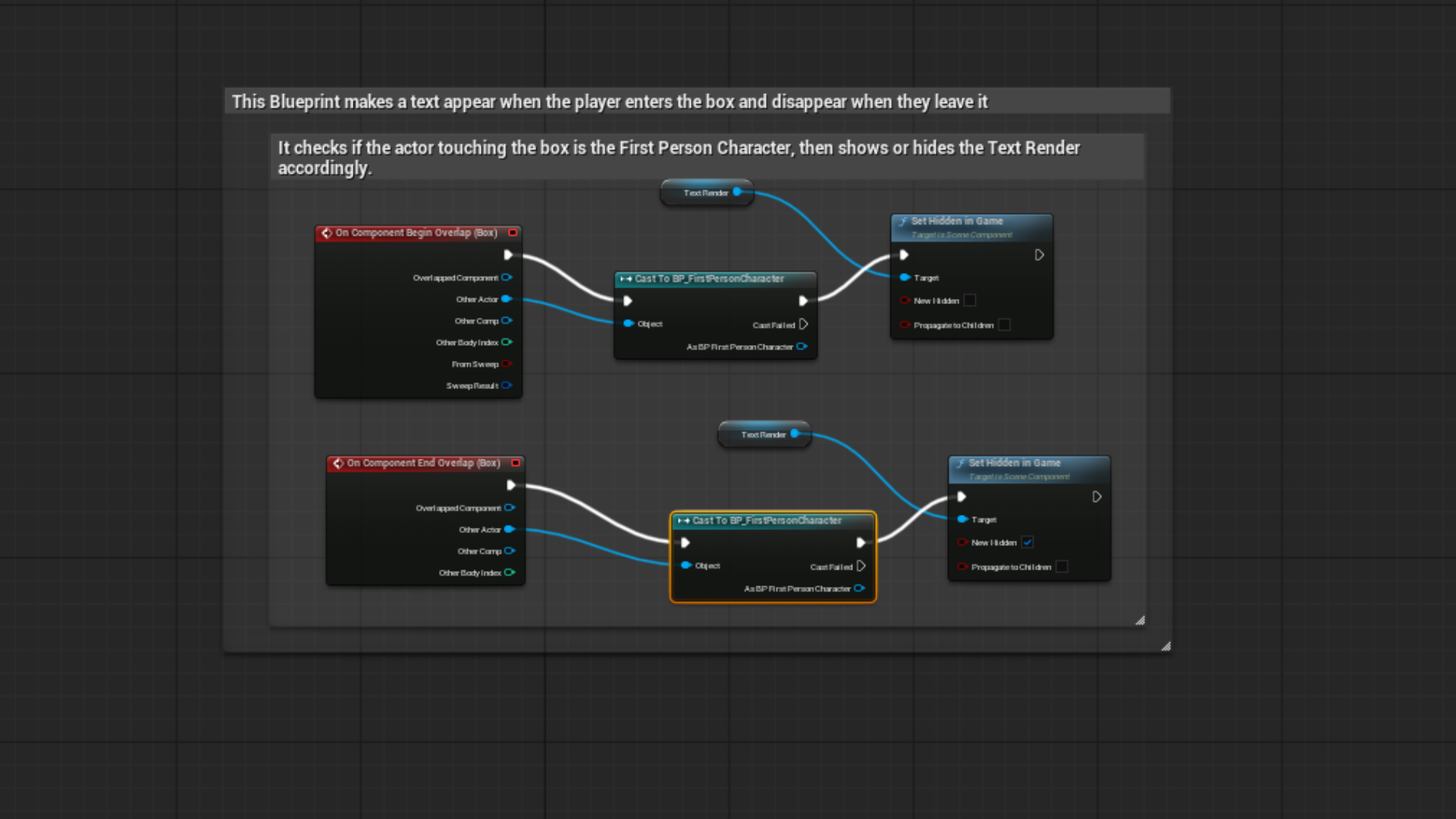Image resolution: width=1456 pixels, height=819 pixels.
Task: Click the Begin Overlap event's red delegate pin
Action: tap(513, 233)
